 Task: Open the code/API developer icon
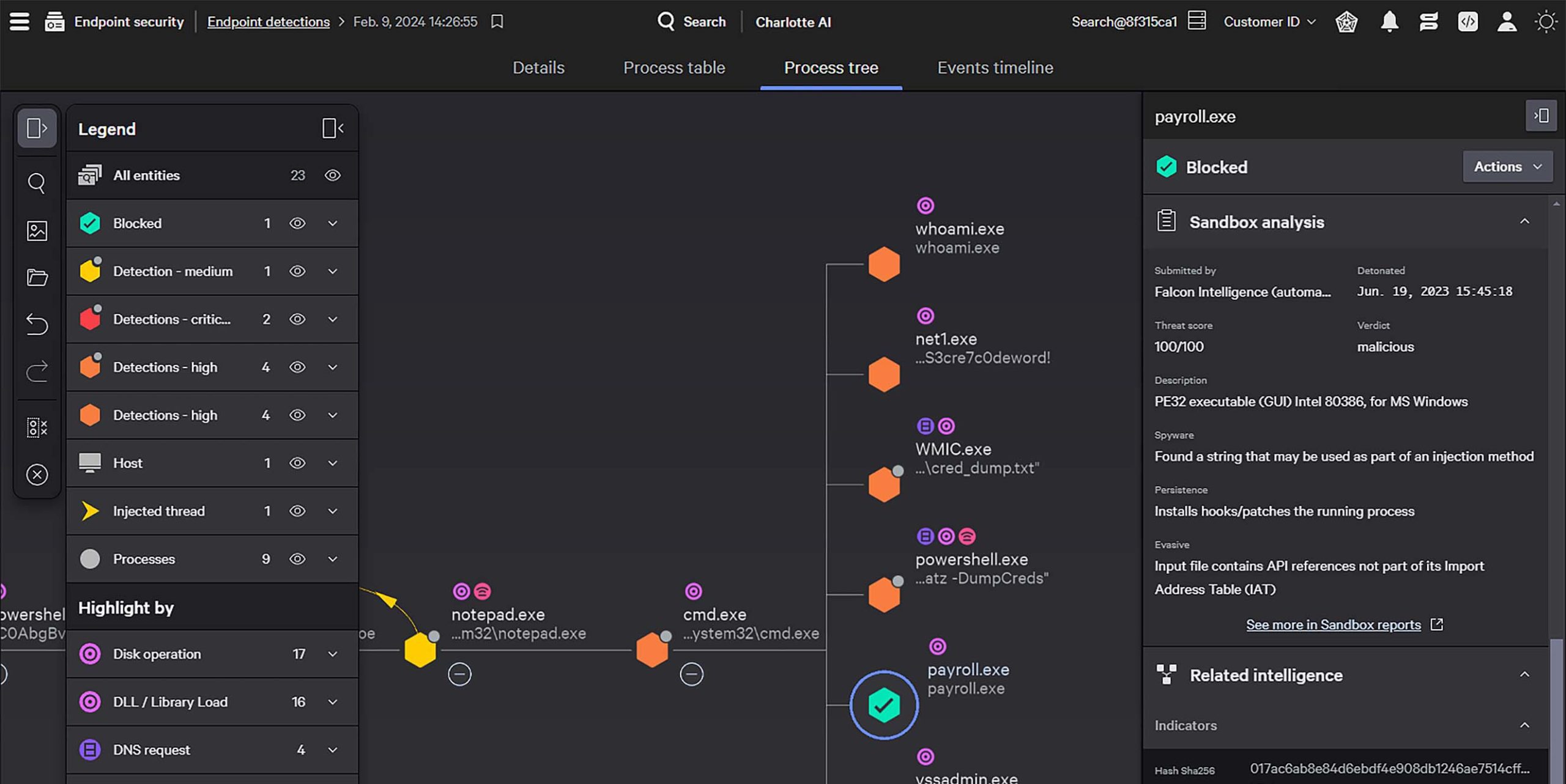(1468, 22)
